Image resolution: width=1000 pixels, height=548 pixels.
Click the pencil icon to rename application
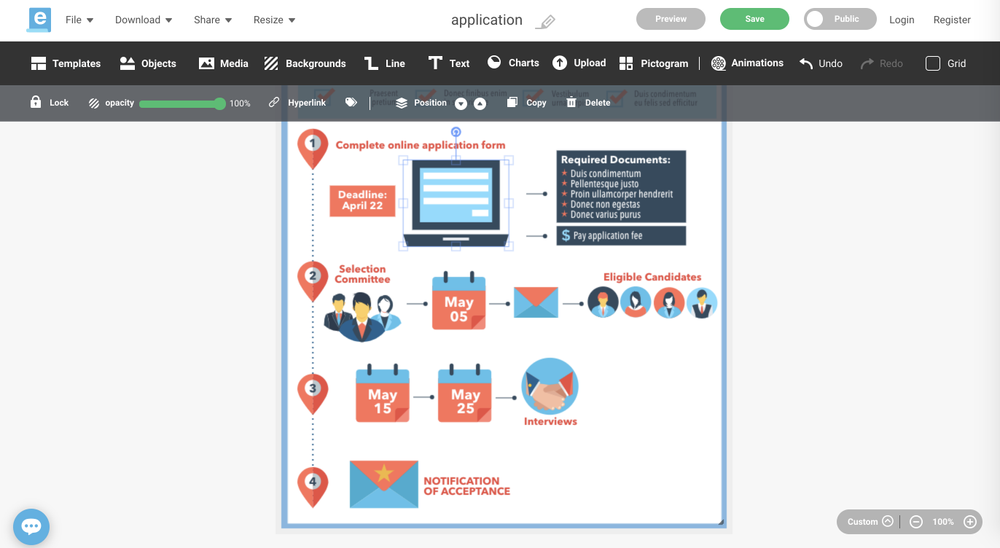[x=545, y=22]
